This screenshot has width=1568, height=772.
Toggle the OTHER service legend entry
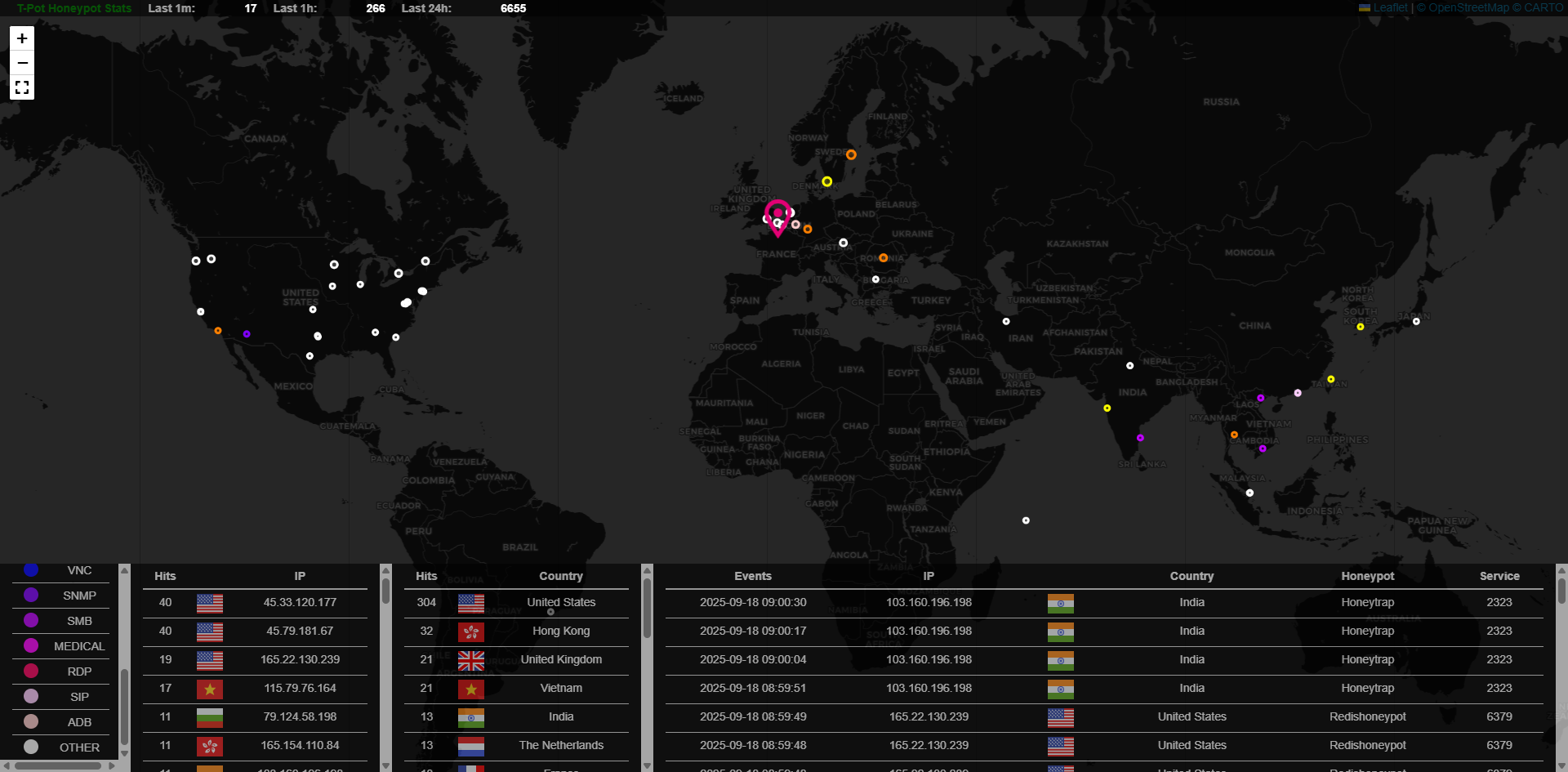(79, 747)
